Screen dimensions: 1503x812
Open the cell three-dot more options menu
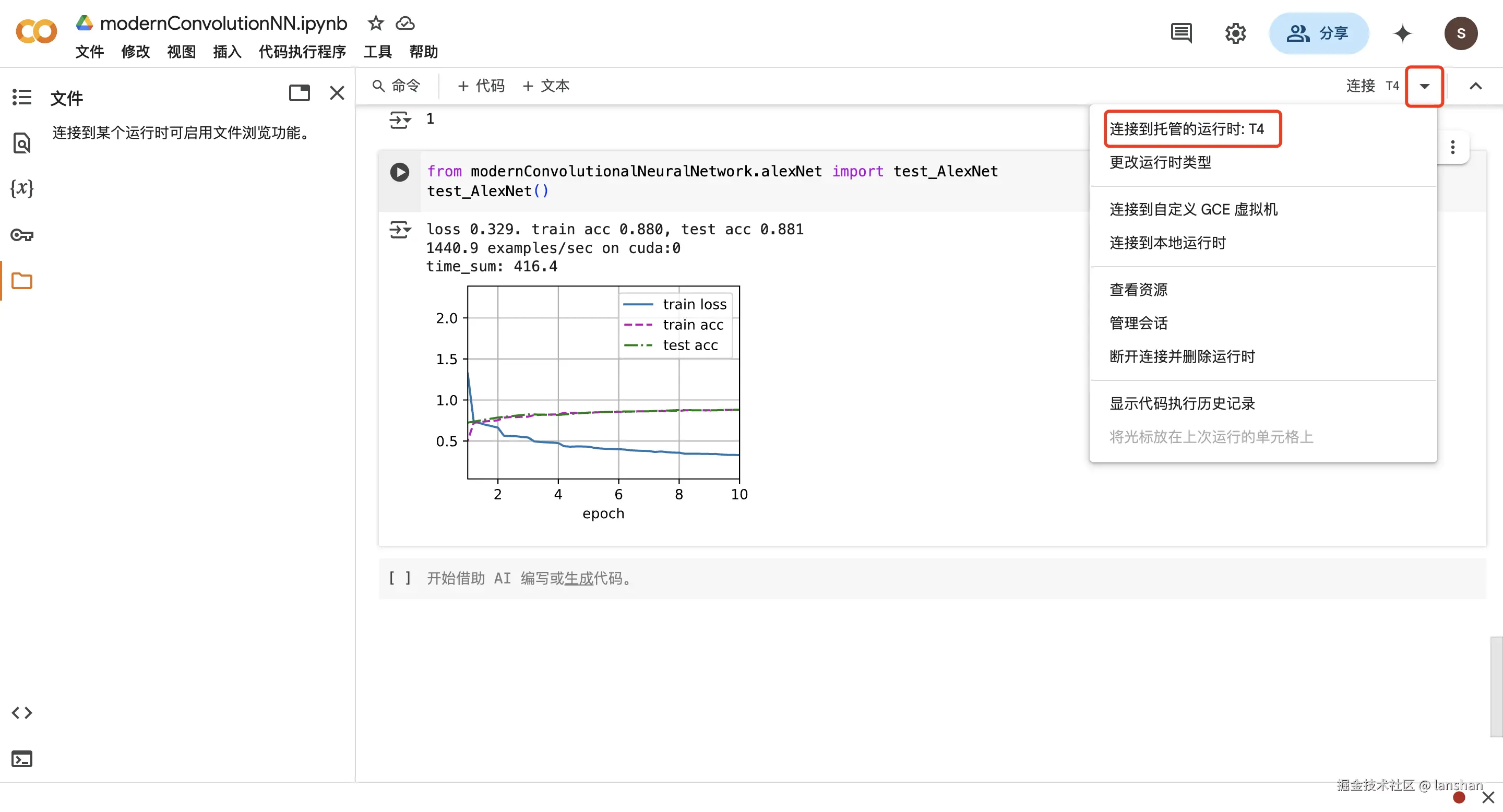(1452, 147)
